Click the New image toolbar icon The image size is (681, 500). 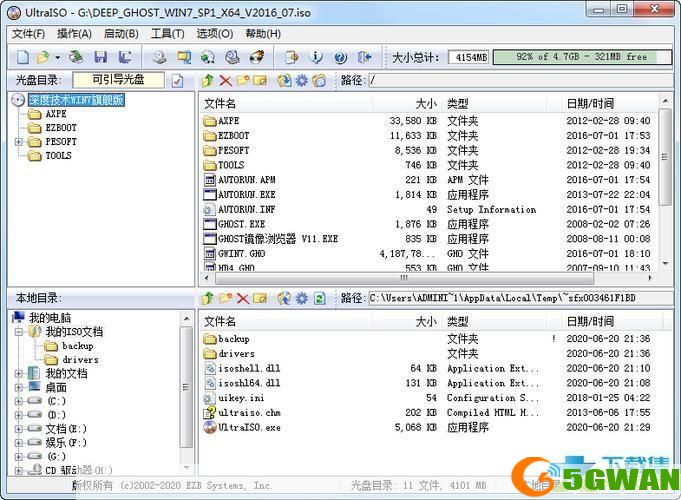23,57
